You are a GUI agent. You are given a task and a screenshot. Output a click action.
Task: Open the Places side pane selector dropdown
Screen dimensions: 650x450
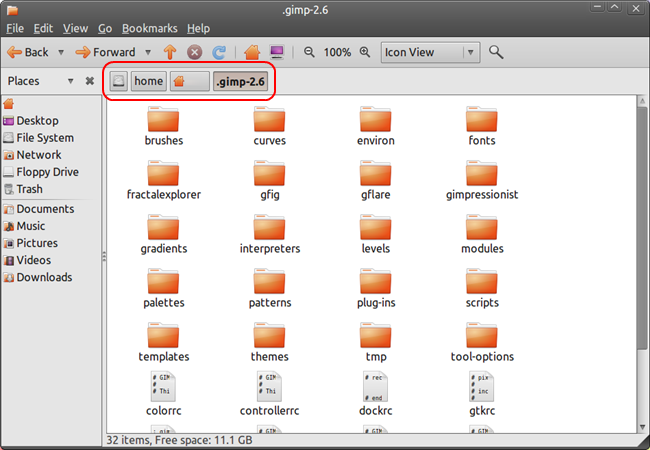(70, 81)
